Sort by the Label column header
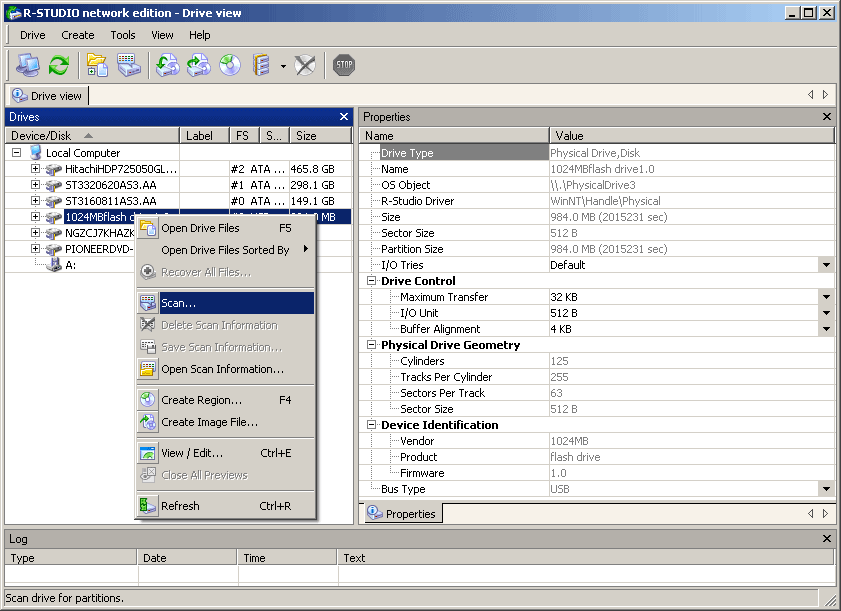Image resolution: width=841 pixels, height=611 pixels. (x=204, y=136)
